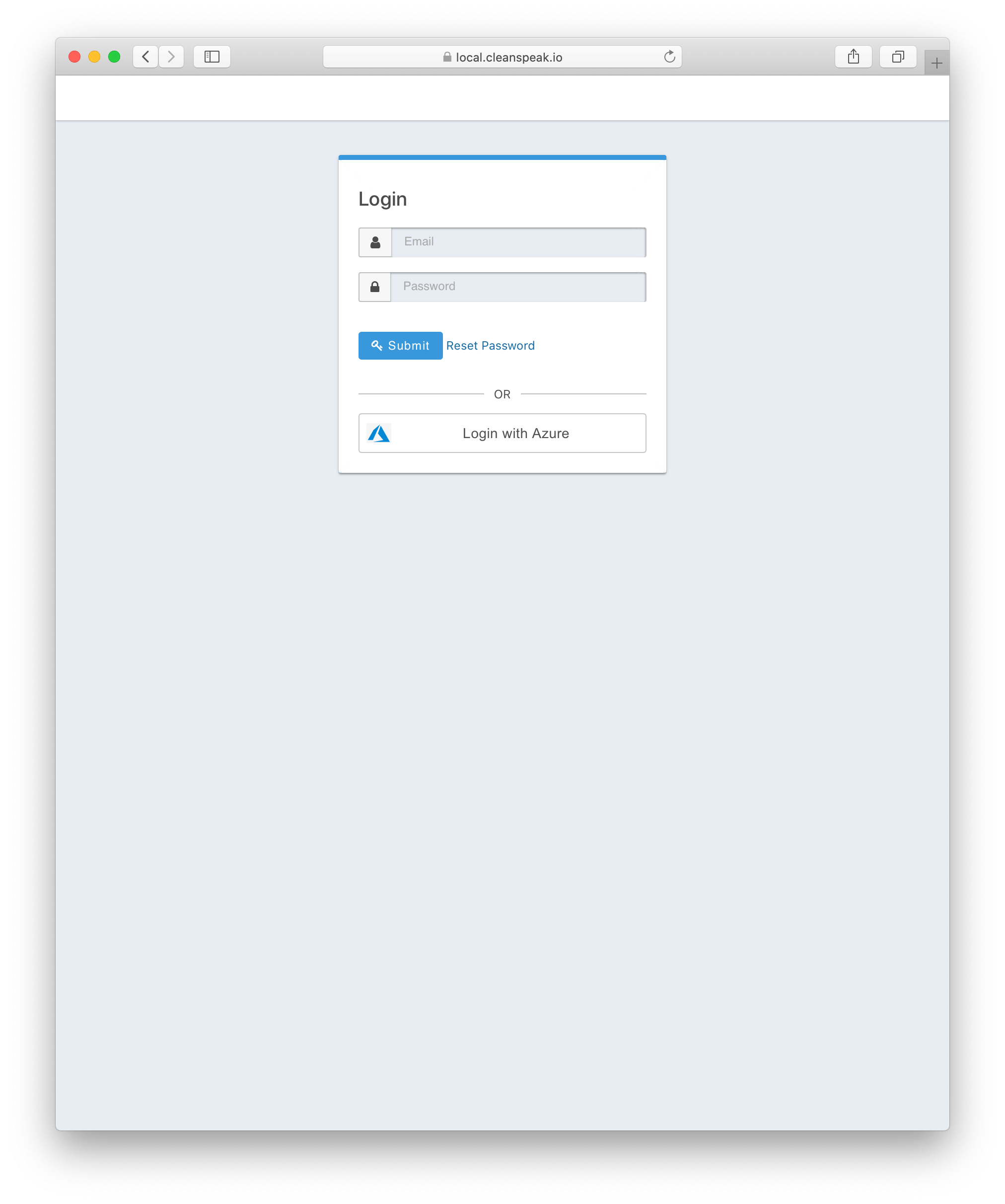Click the browser tabs overview button

click(897, 56)
